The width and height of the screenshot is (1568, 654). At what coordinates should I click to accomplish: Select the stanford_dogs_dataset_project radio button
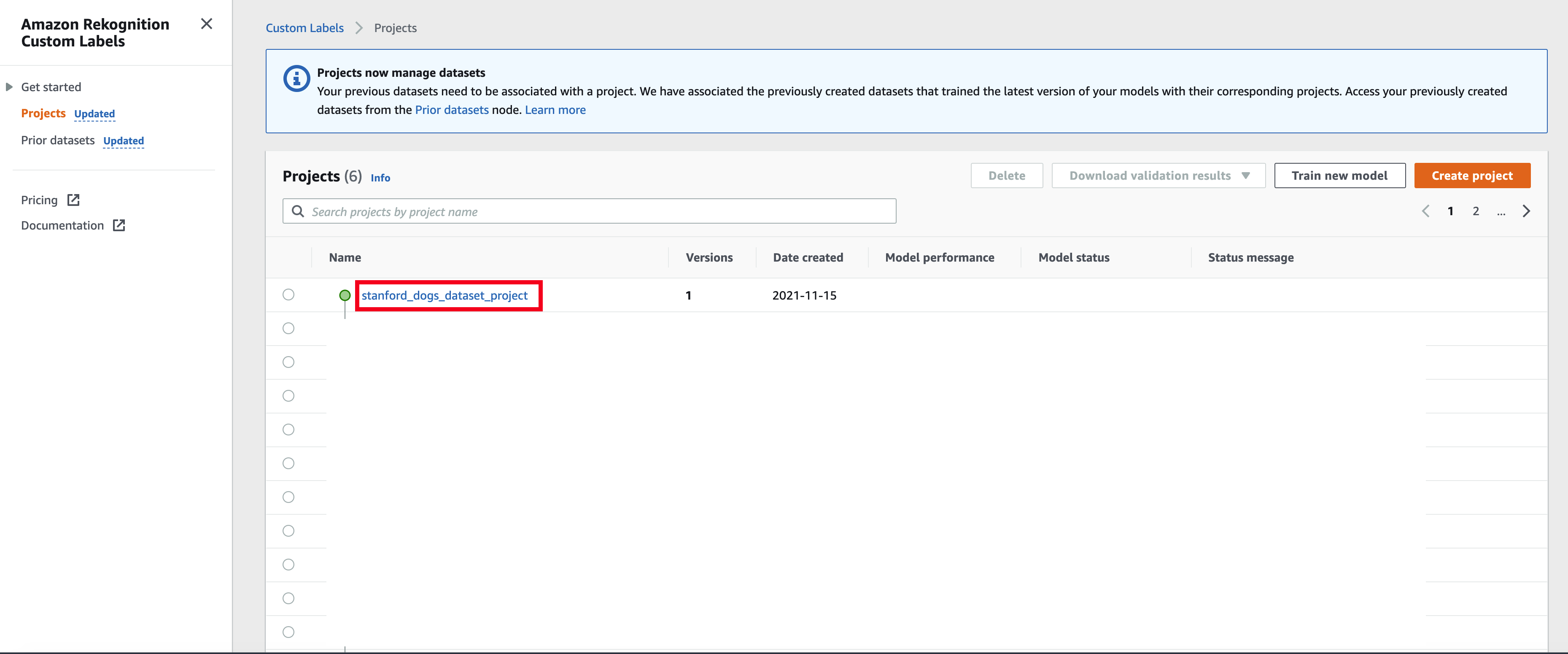[288, 295]
